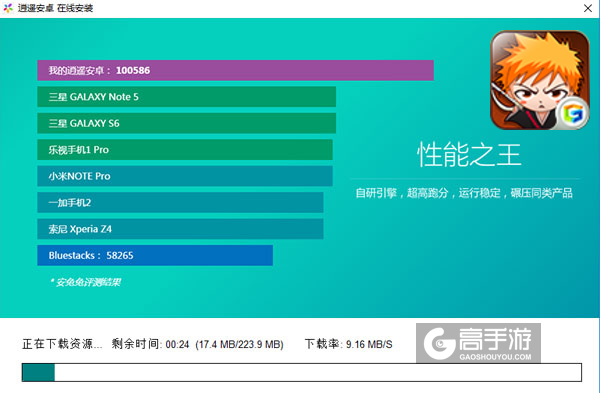
Task: Click the 一加手机2 benchmark bar
Action: point(180,202)
